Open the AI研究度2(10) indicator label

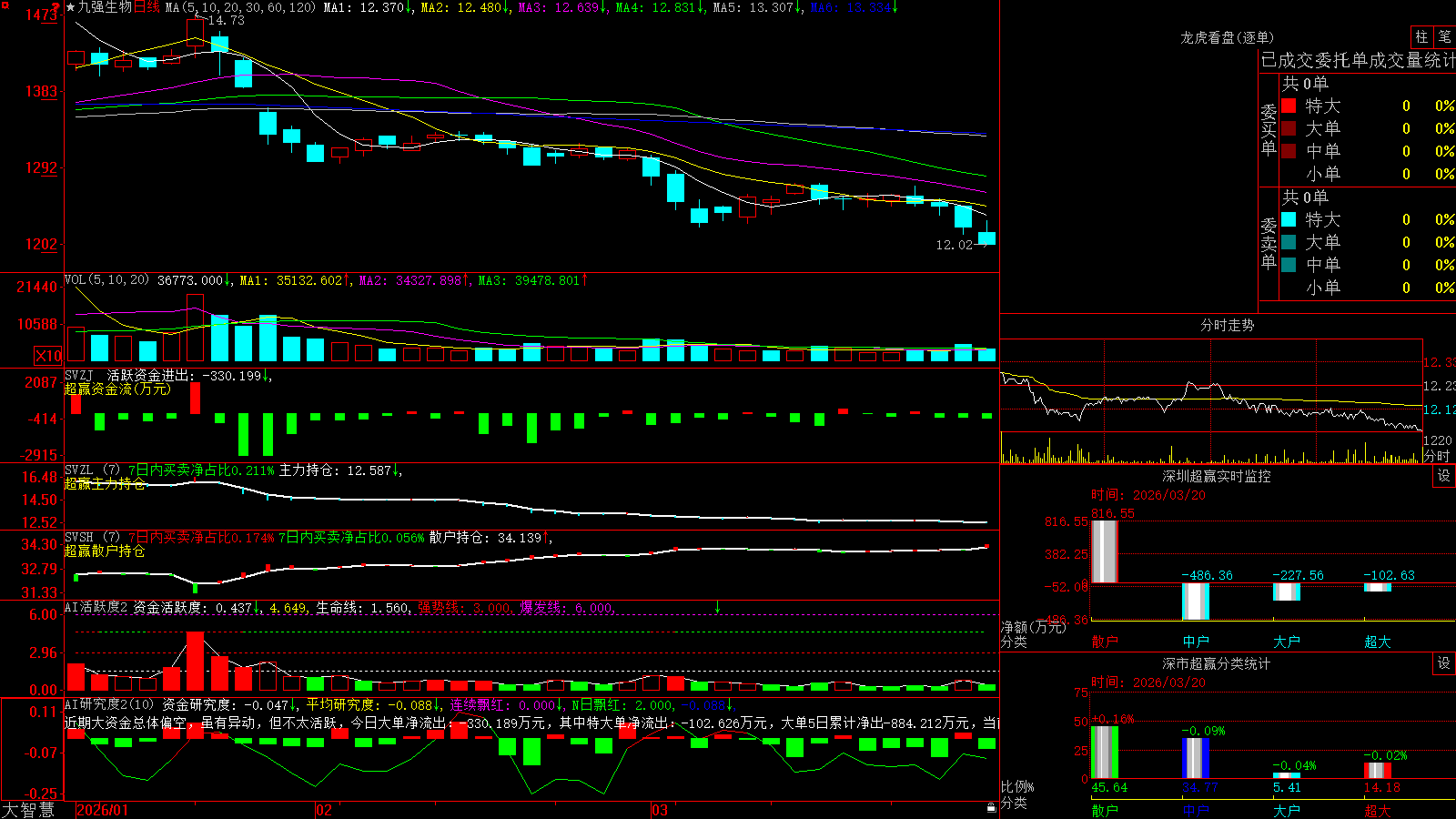click(x=109, y=704)
